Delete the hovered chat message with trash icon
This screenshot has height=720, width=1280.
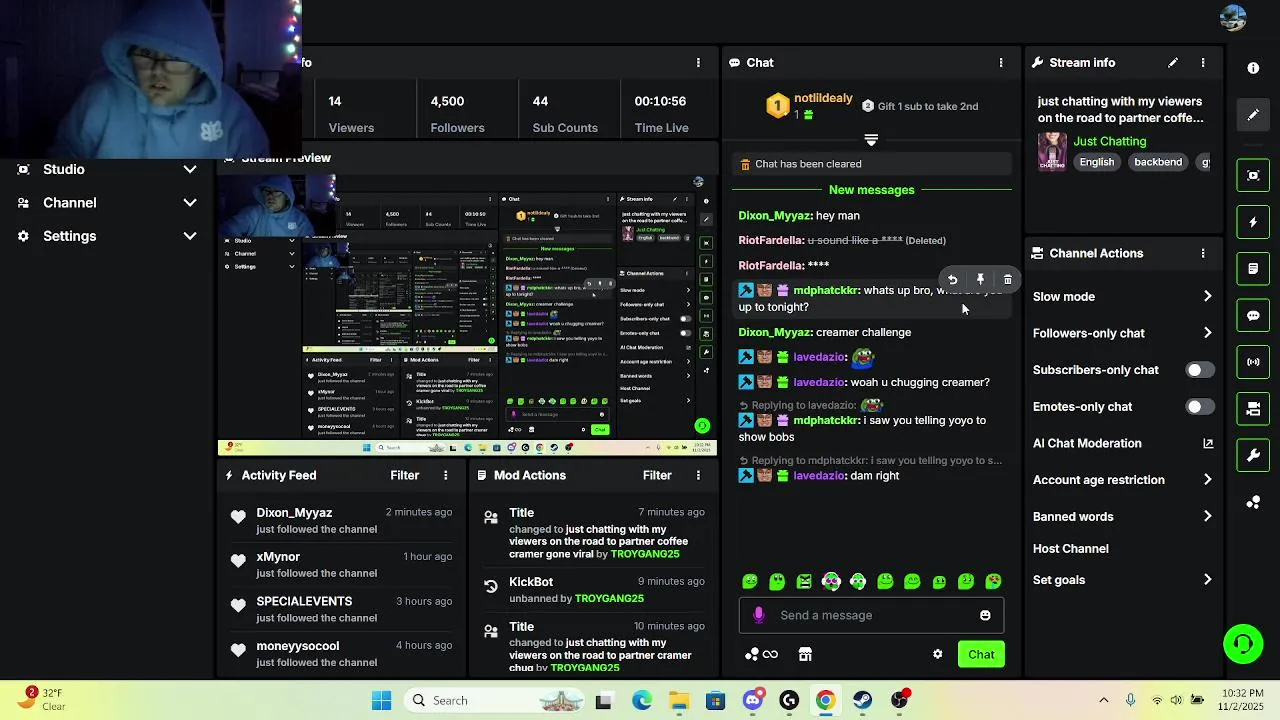[1007, 280]
